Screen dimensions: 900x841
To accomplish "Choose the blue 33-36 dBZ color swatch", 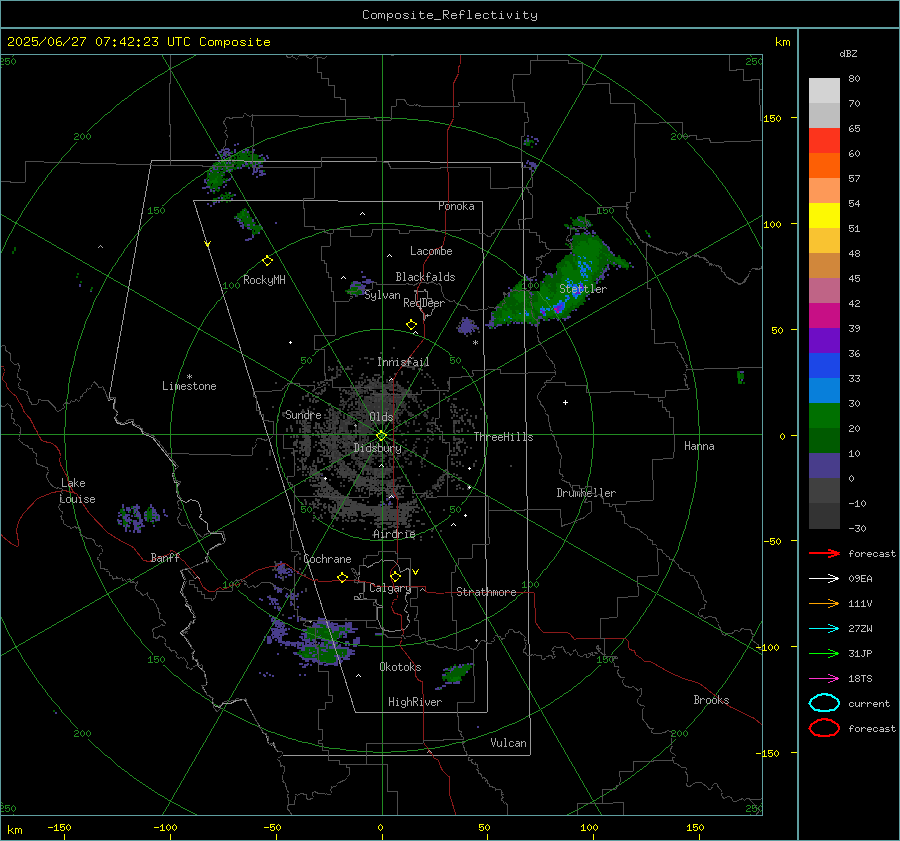I will point(824,365).
